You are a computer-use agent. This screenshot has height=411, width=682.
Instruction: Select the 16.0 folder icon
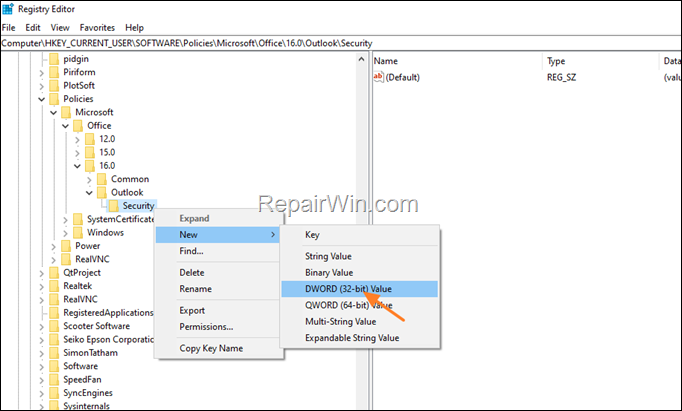pos(90,166)
